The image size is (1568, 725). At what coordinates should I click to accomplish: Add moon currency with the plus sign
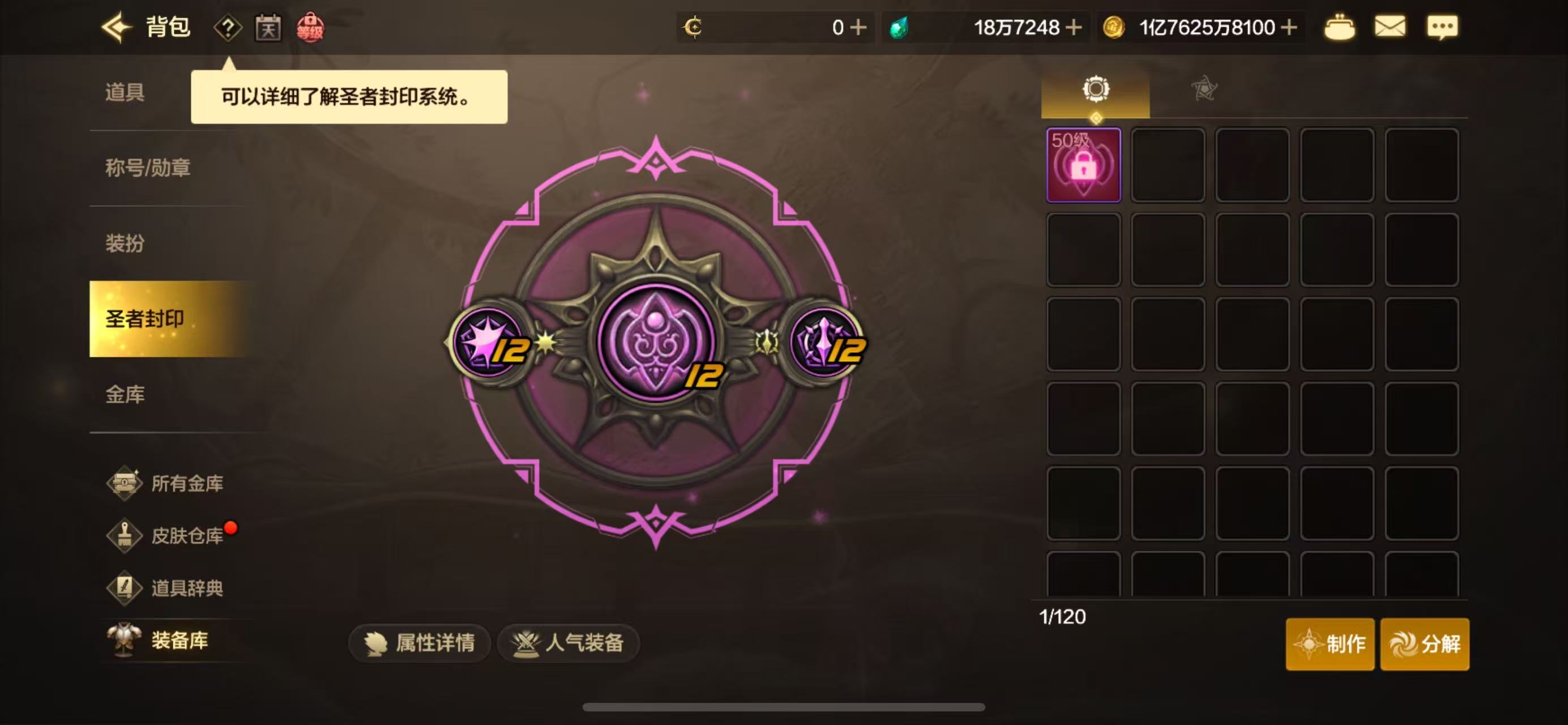[x=858, y=27]
